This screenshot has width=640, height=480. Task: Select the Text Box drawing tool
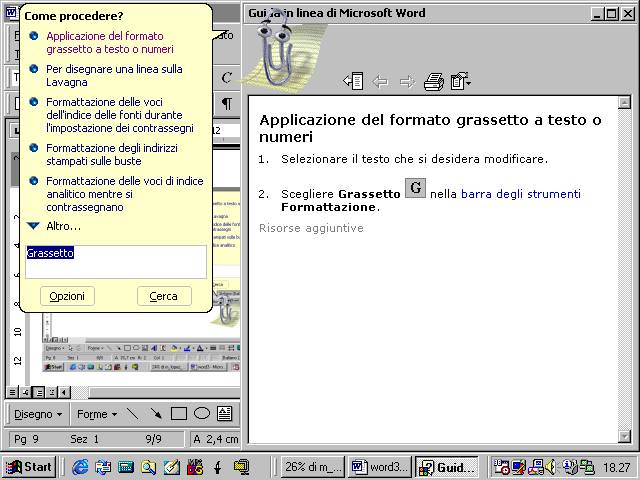click(224, 414)
